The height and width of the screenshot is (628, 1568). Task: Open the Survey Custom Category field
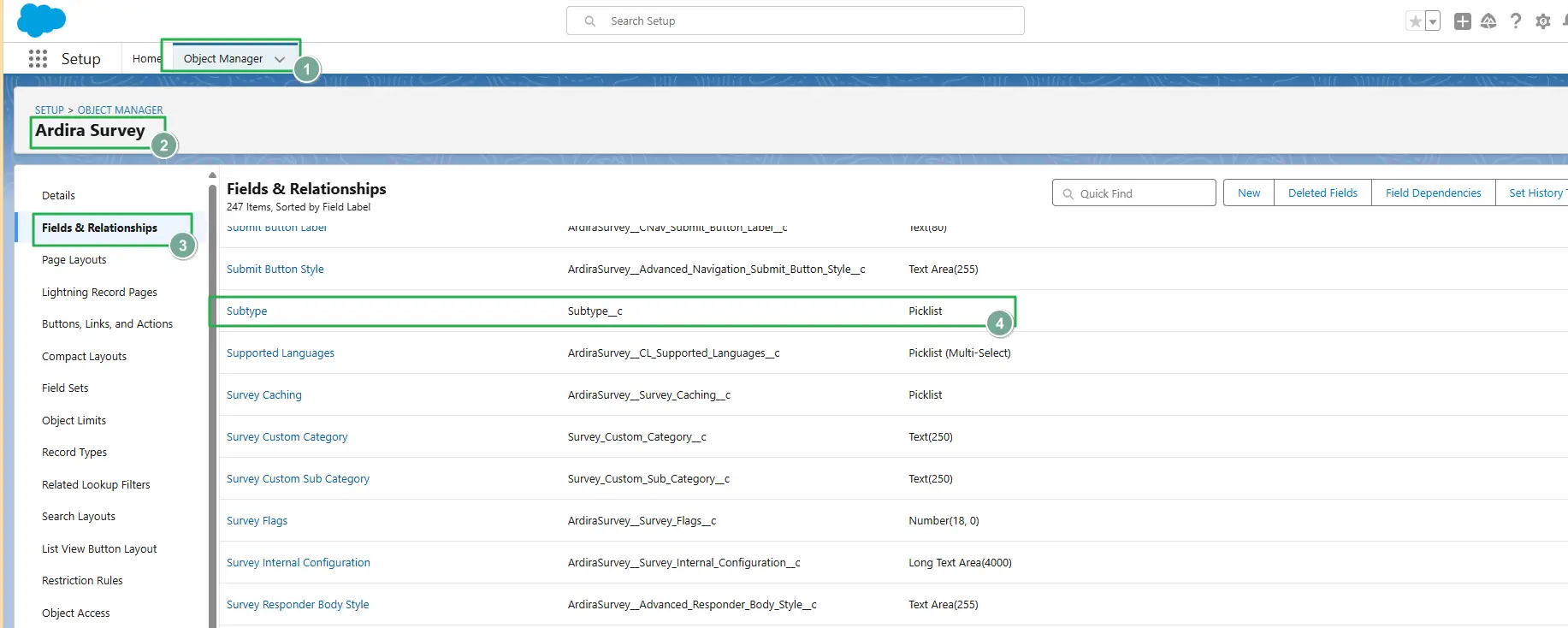tap(287, 436)
